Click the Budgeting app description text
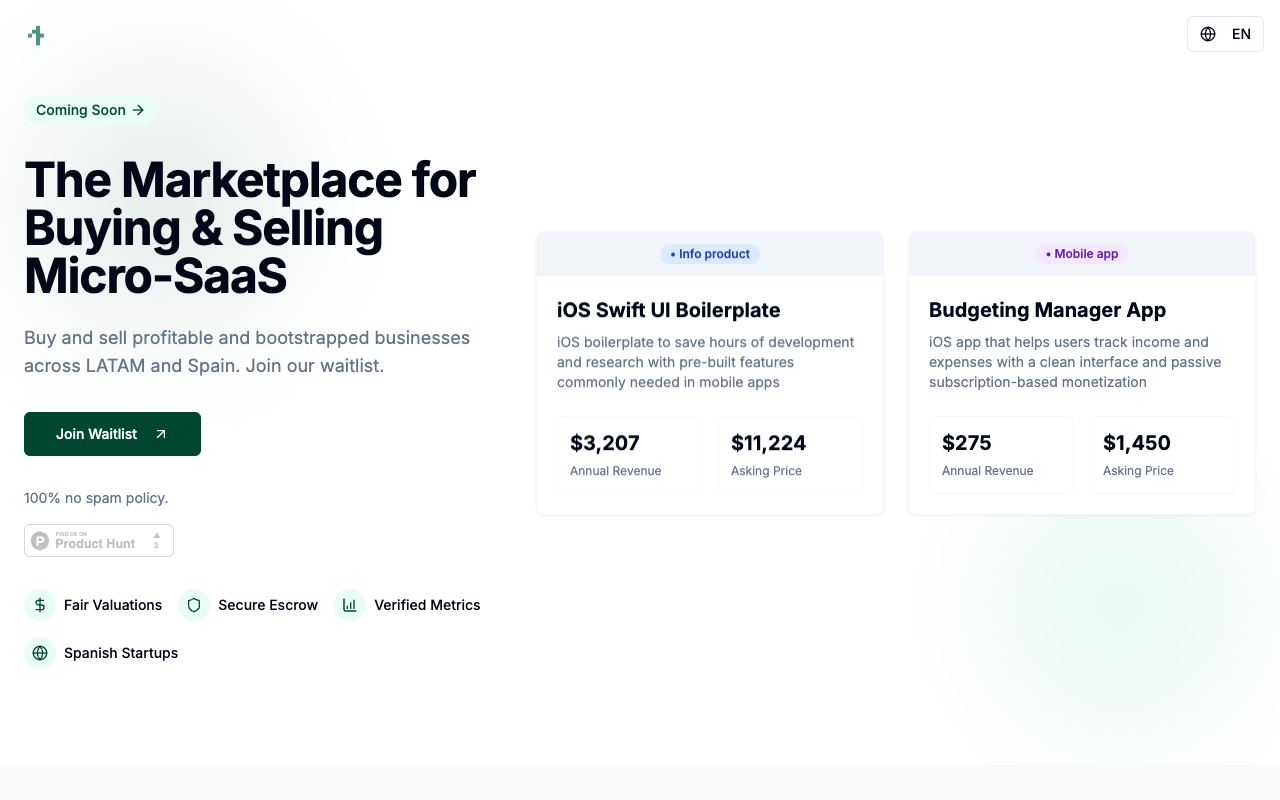Image resolution: width=1280 pixels, height=800 pixels. (x=1075, y=362)
